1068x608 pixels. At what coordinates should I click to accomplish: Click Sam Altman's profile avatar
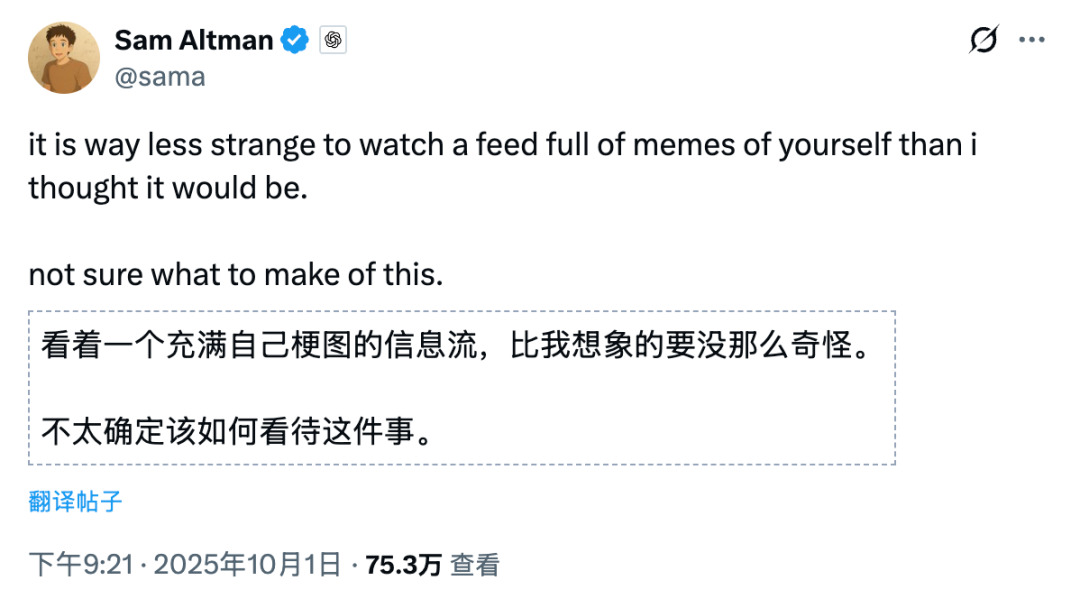pos(64,58)
